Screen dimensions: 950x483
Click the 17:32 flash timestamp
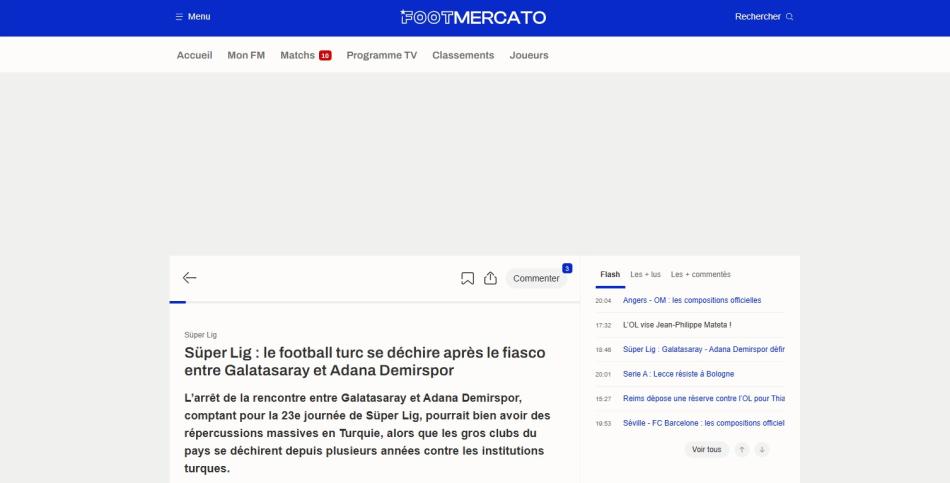[x=603, y=325]
